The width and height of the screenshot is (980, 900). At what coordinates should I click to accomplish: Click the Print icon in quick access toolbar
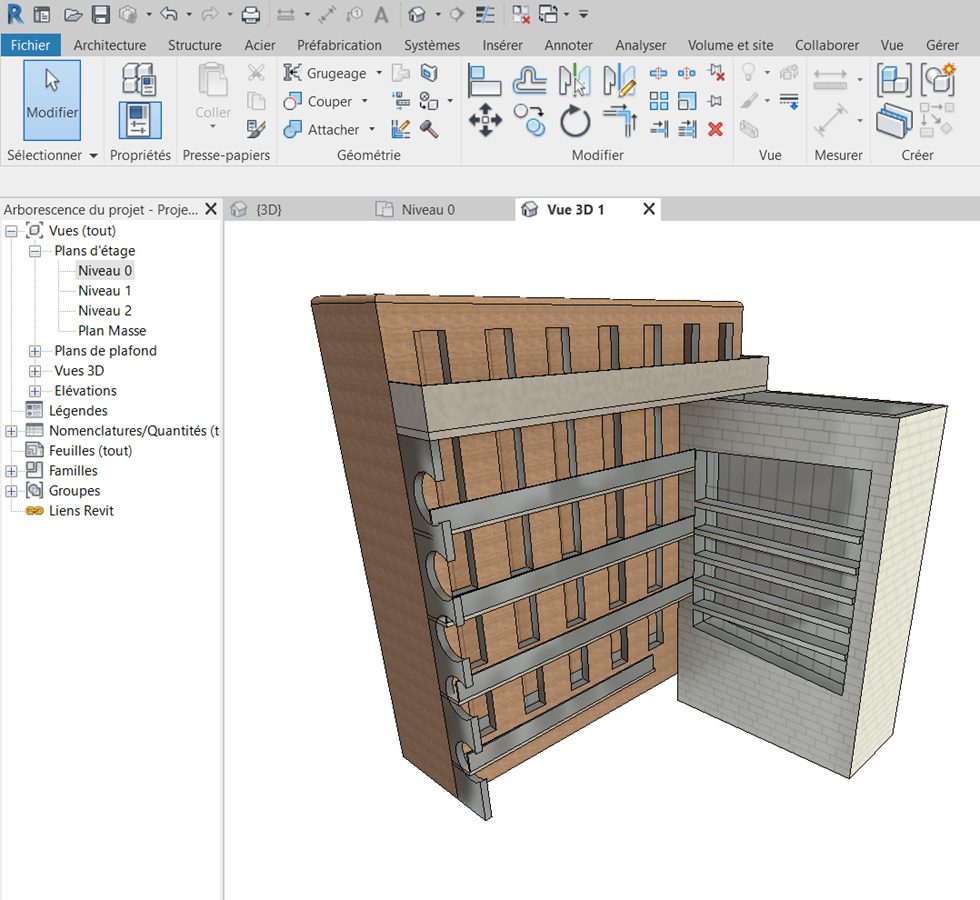(x=251, y=14)
